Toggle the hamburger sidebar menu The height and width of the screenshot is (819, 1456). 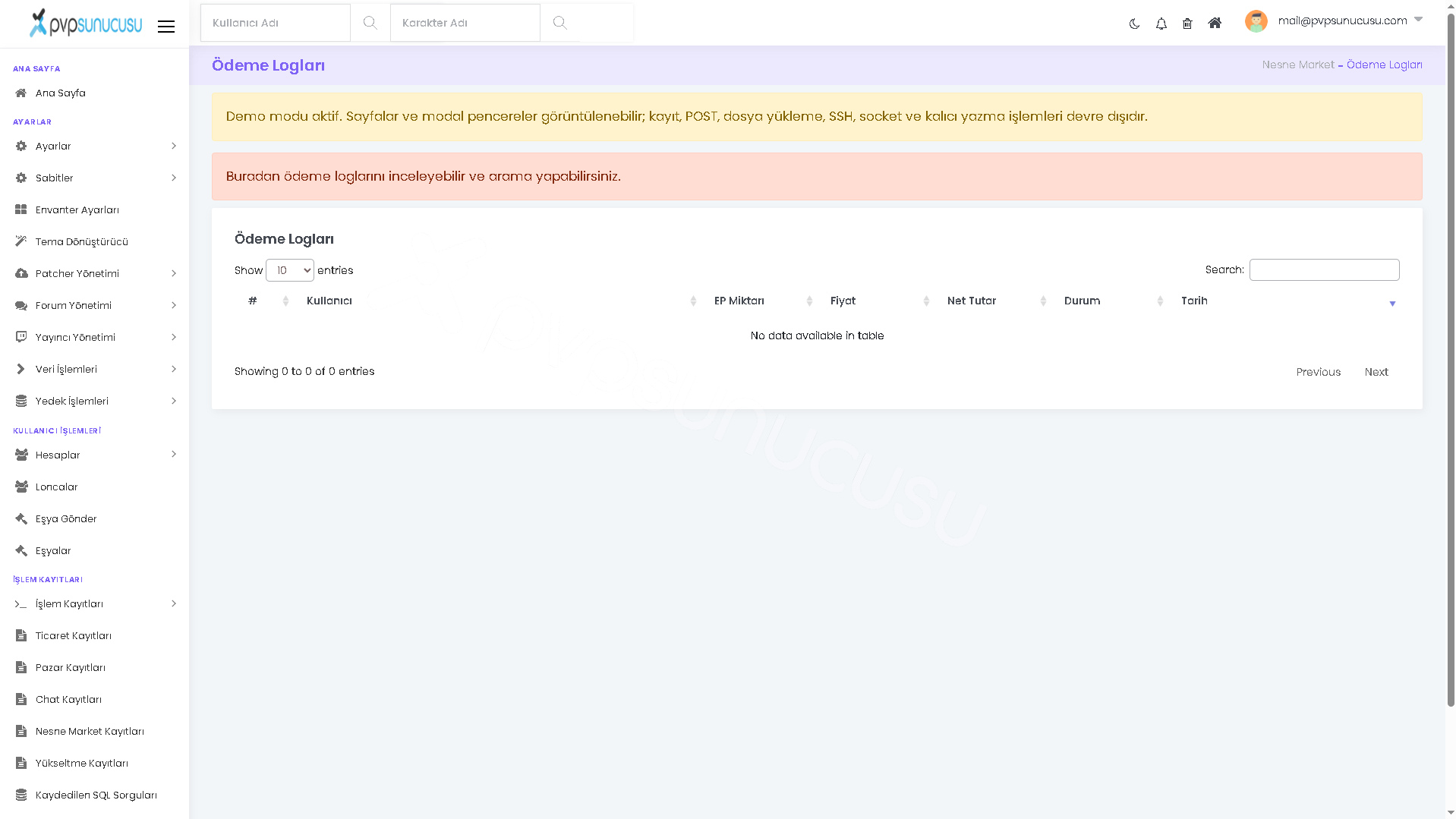click(166, 27)
